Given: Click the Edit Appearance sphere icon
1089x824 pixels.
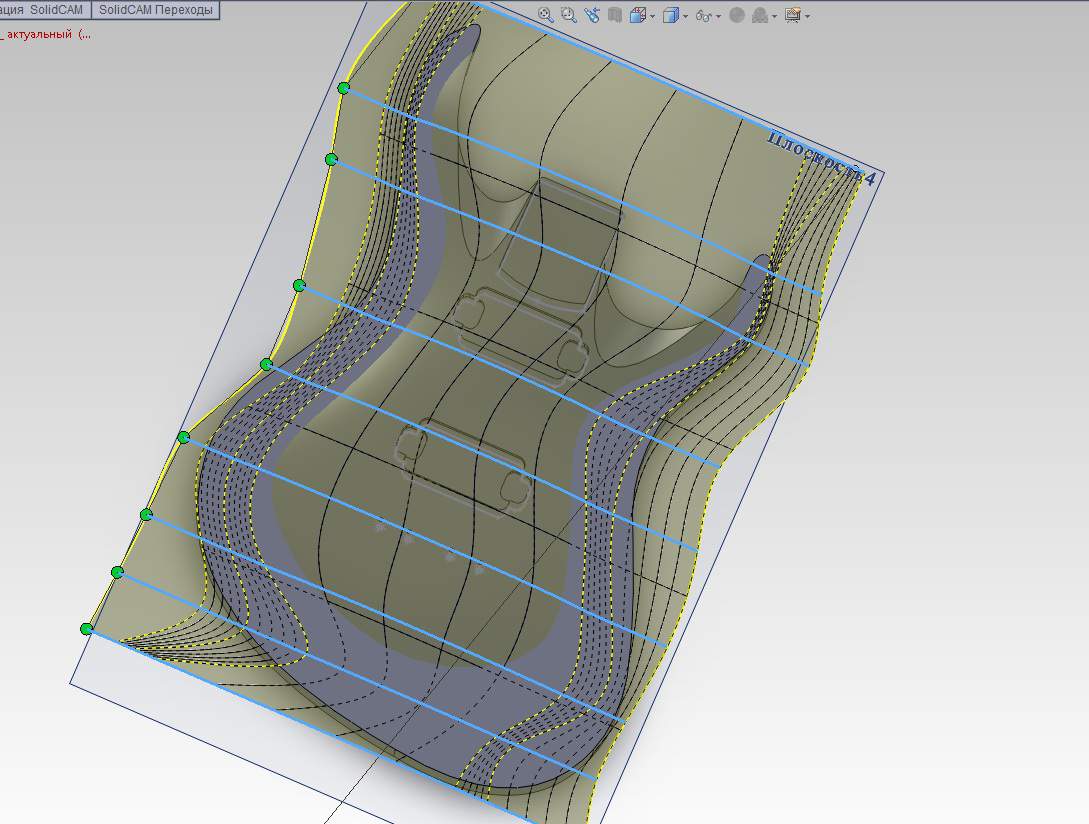Looking at the screenshot, I should [x=737, y=15].
